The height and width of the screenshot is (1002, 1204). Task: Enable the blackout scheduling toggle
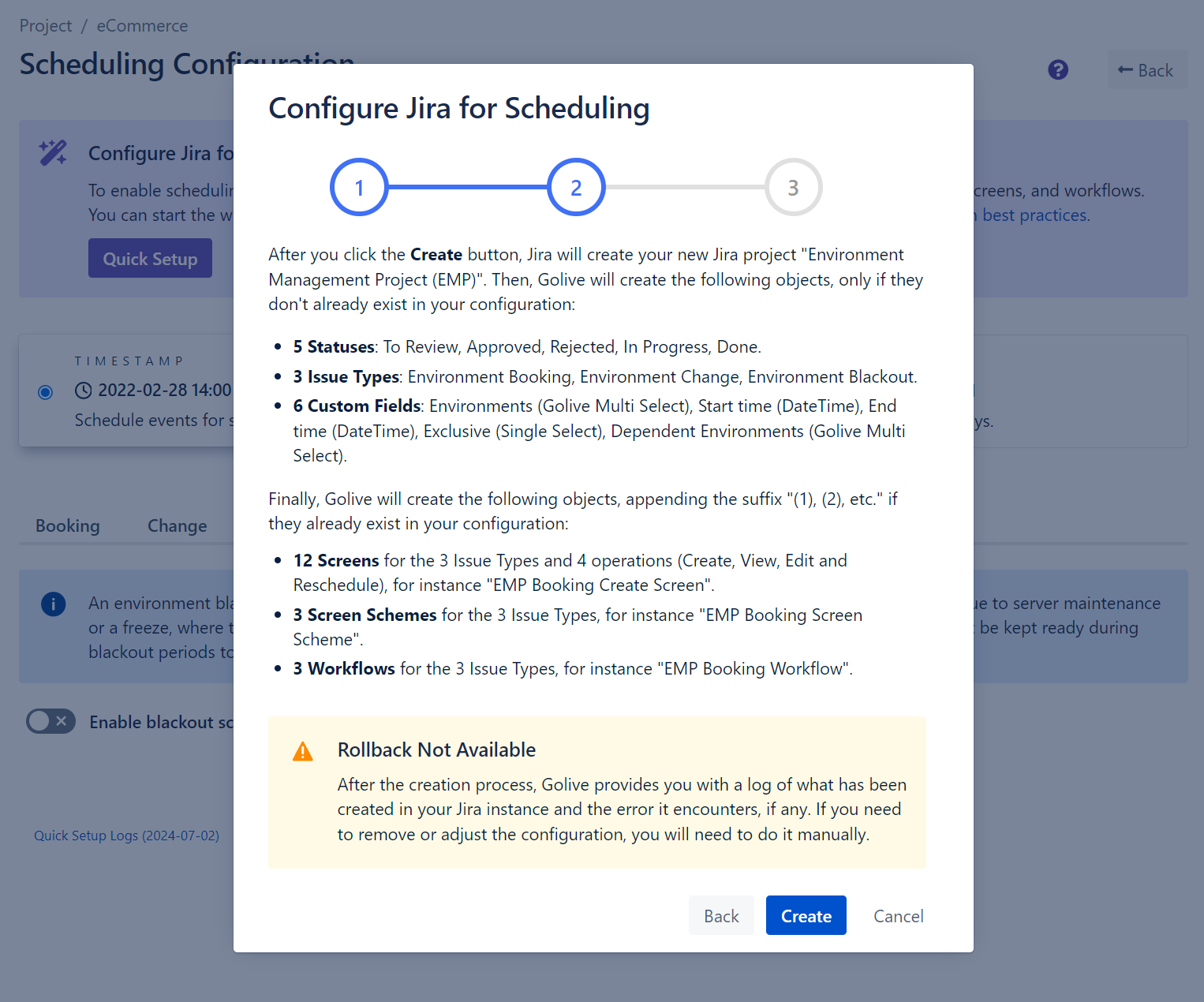(50, 721)
